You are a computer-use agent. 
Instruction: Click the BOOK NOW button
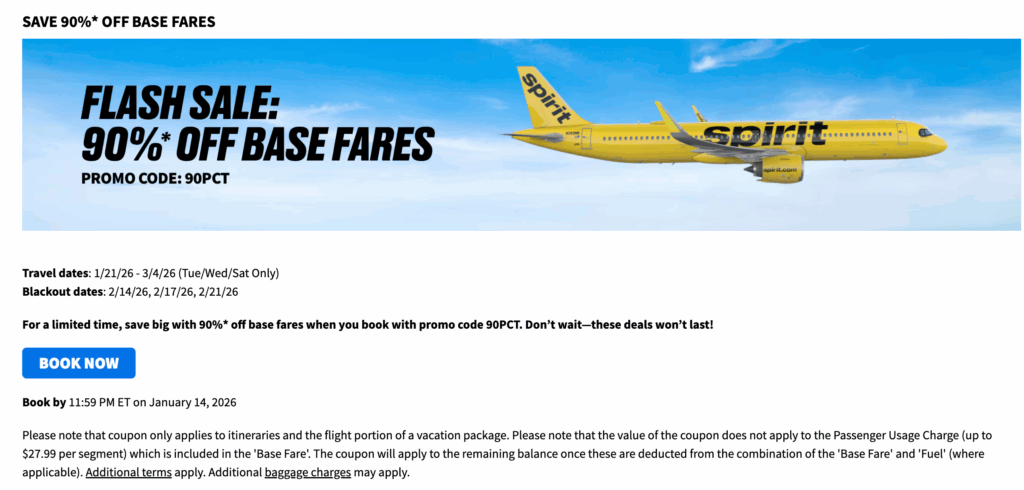tap(78, 363)
